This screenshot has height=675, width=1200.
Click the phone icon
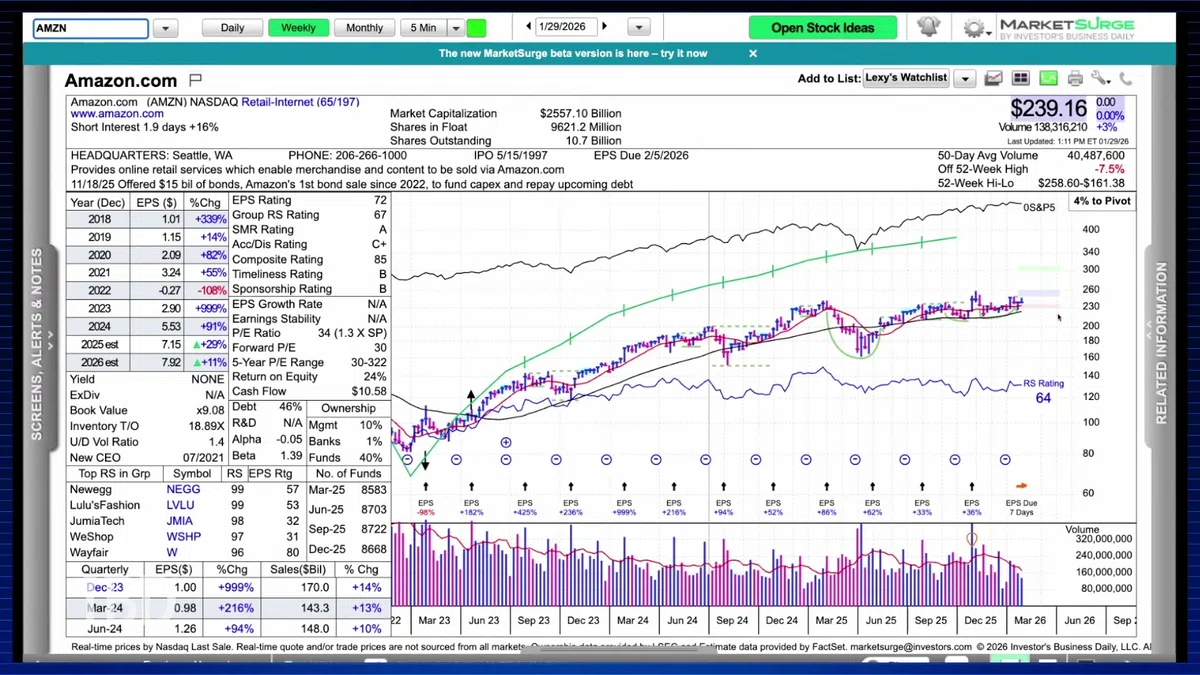(1125, 78)
